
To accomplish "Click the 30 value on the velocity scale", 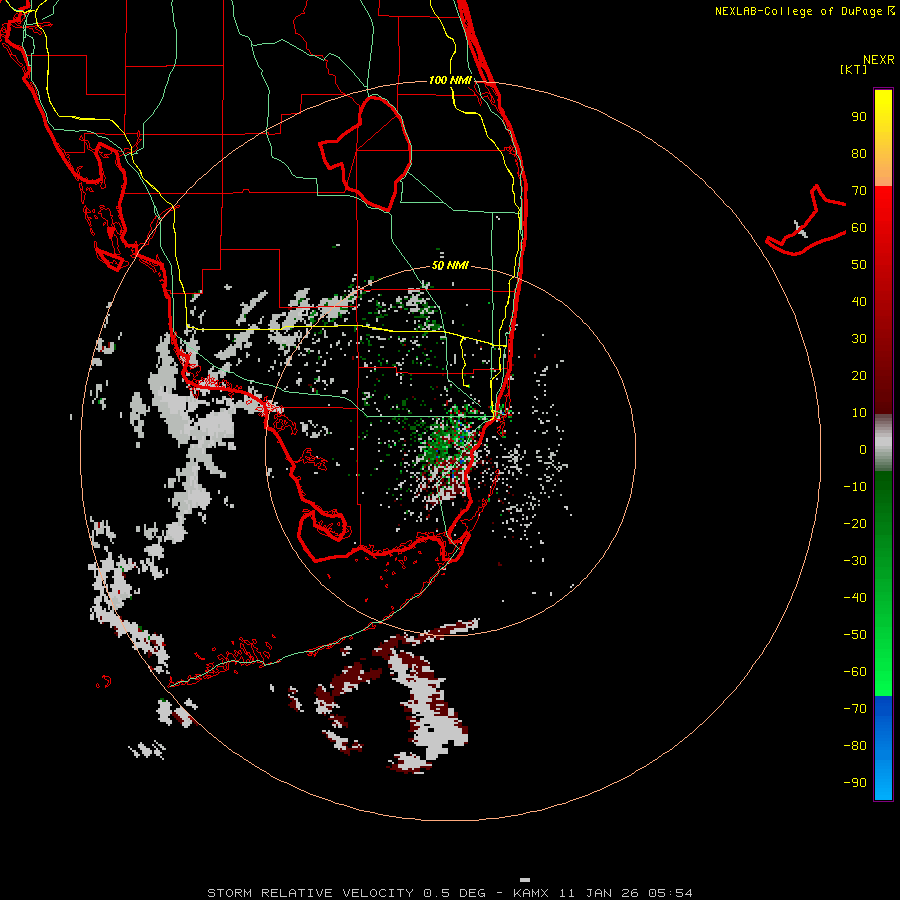I will click(x=859, y=339).
